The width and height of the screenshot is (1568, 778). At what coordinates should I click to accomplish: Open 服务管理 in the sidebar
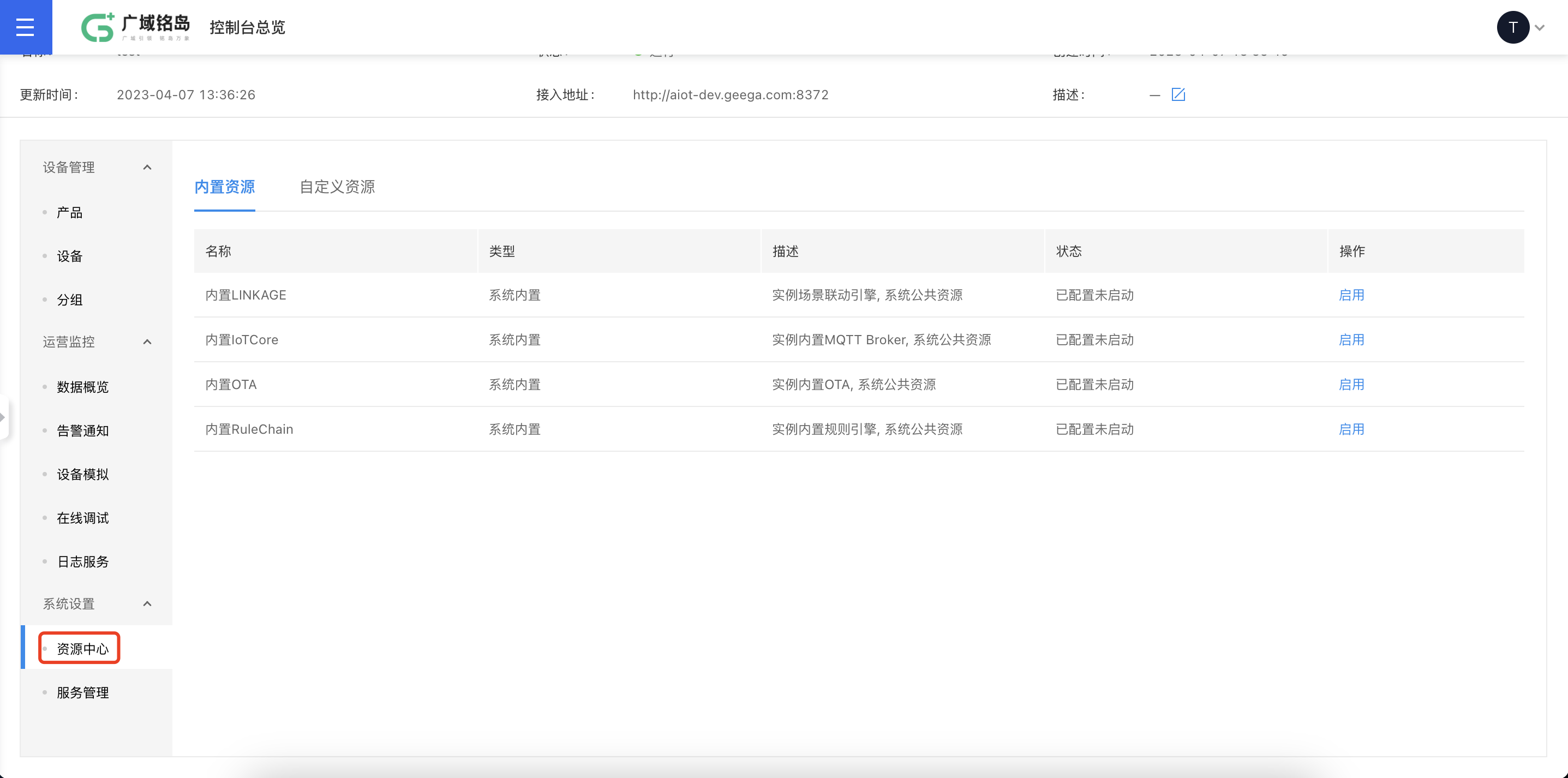point(83,693)
